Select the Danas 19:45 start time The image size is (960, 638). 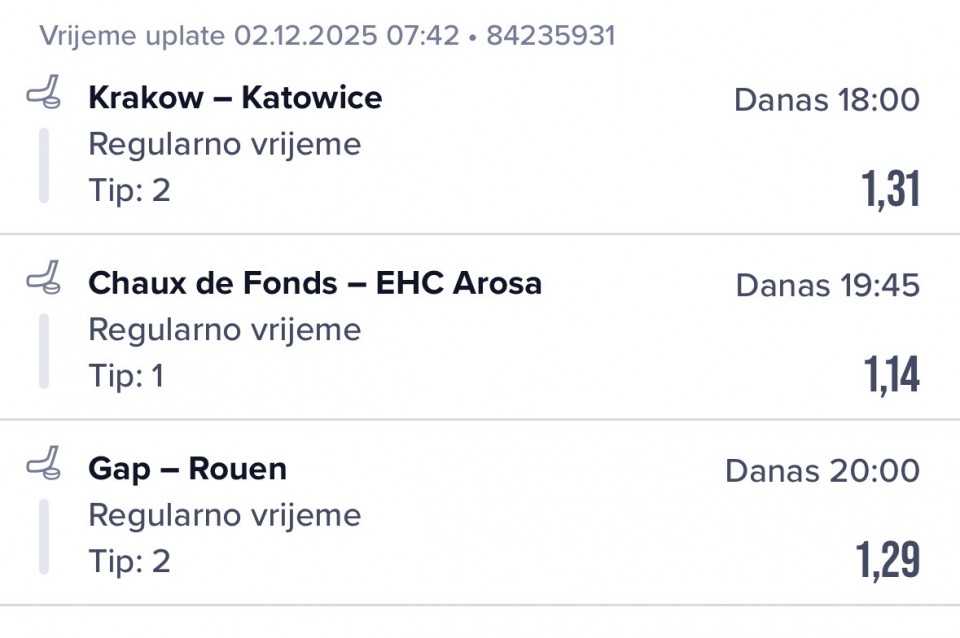827,285
